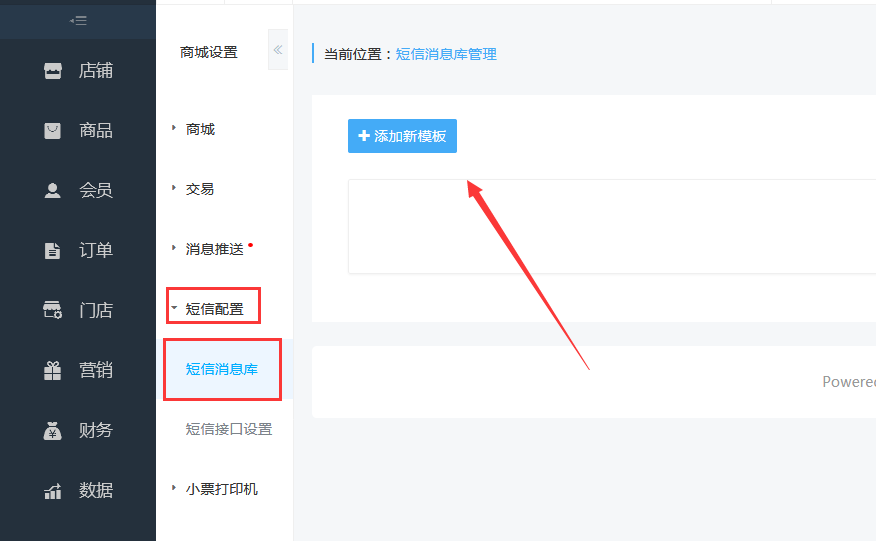Open the 短信消息库 menu item
Viewport: 876px width, 541px height.
tap(221, 369)
